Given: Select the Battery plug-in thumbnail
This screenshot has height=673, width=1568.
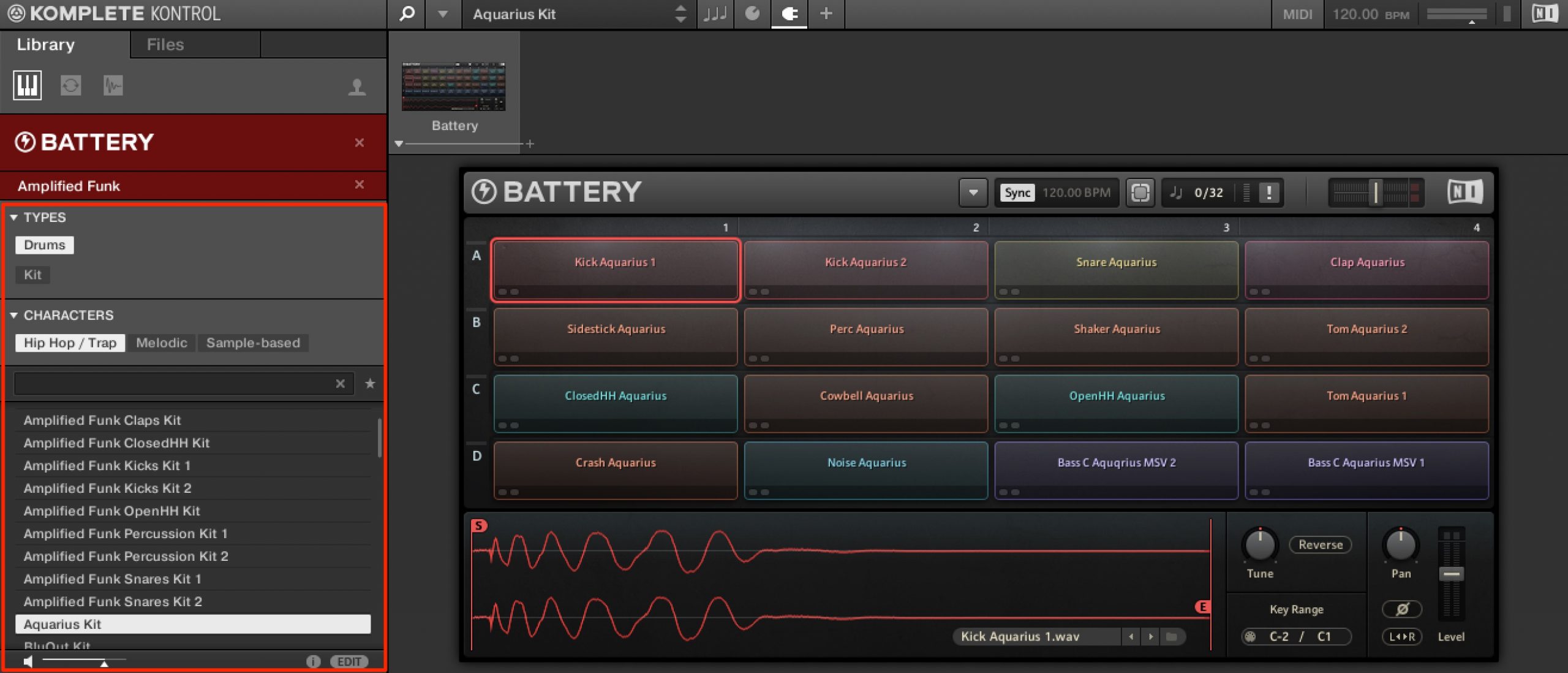Looking at the screenshot, I should click(454, 86).
